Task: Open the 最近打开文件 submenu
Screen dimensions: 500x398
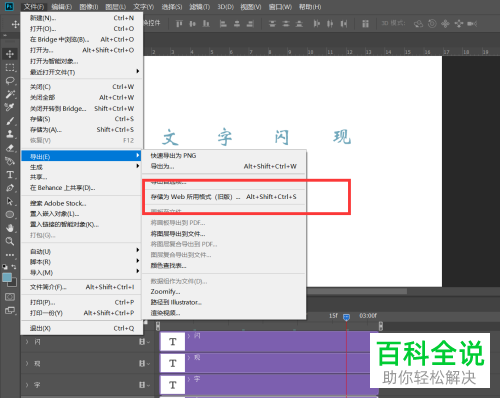Action: (82, 72)
